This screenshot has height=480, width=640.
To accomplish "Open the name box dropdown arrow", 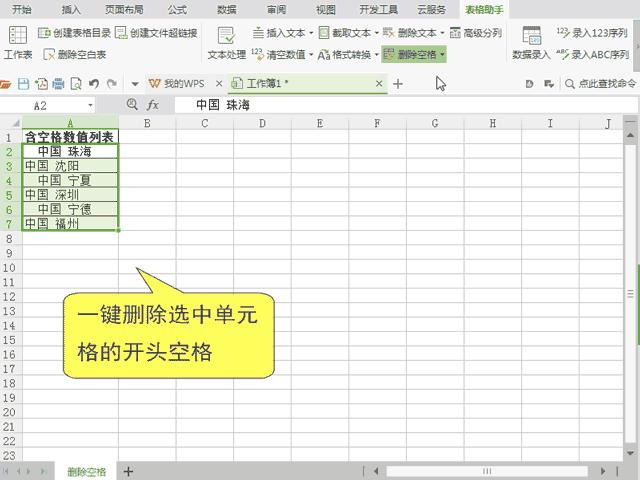I will 91,106.
